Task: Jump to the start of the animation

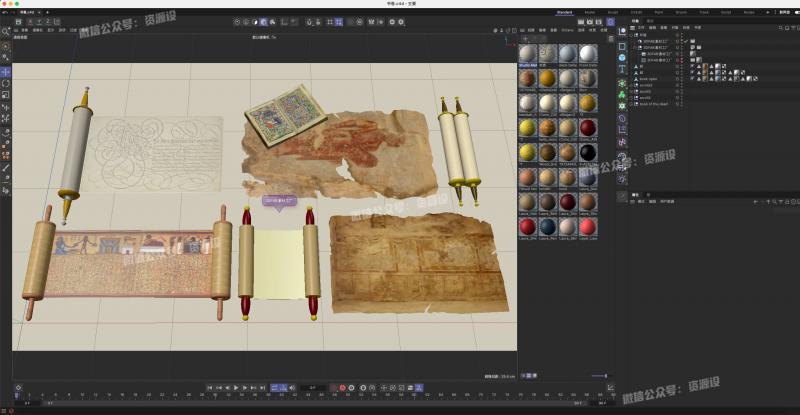Action: 209,387
